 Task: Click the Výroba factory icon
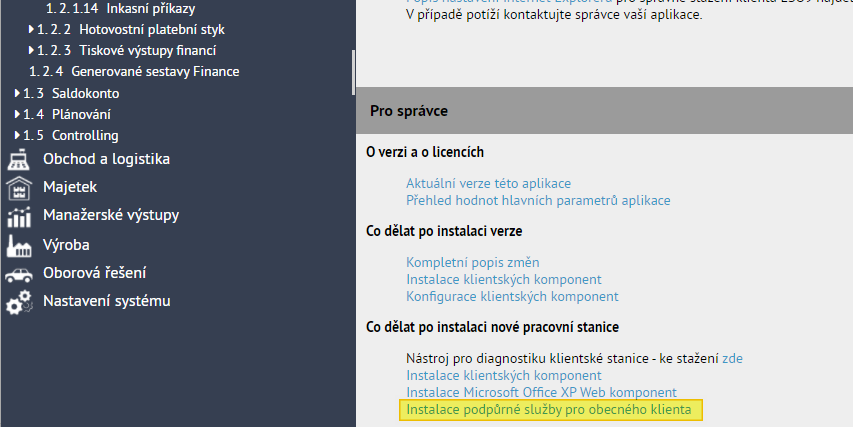18,245
